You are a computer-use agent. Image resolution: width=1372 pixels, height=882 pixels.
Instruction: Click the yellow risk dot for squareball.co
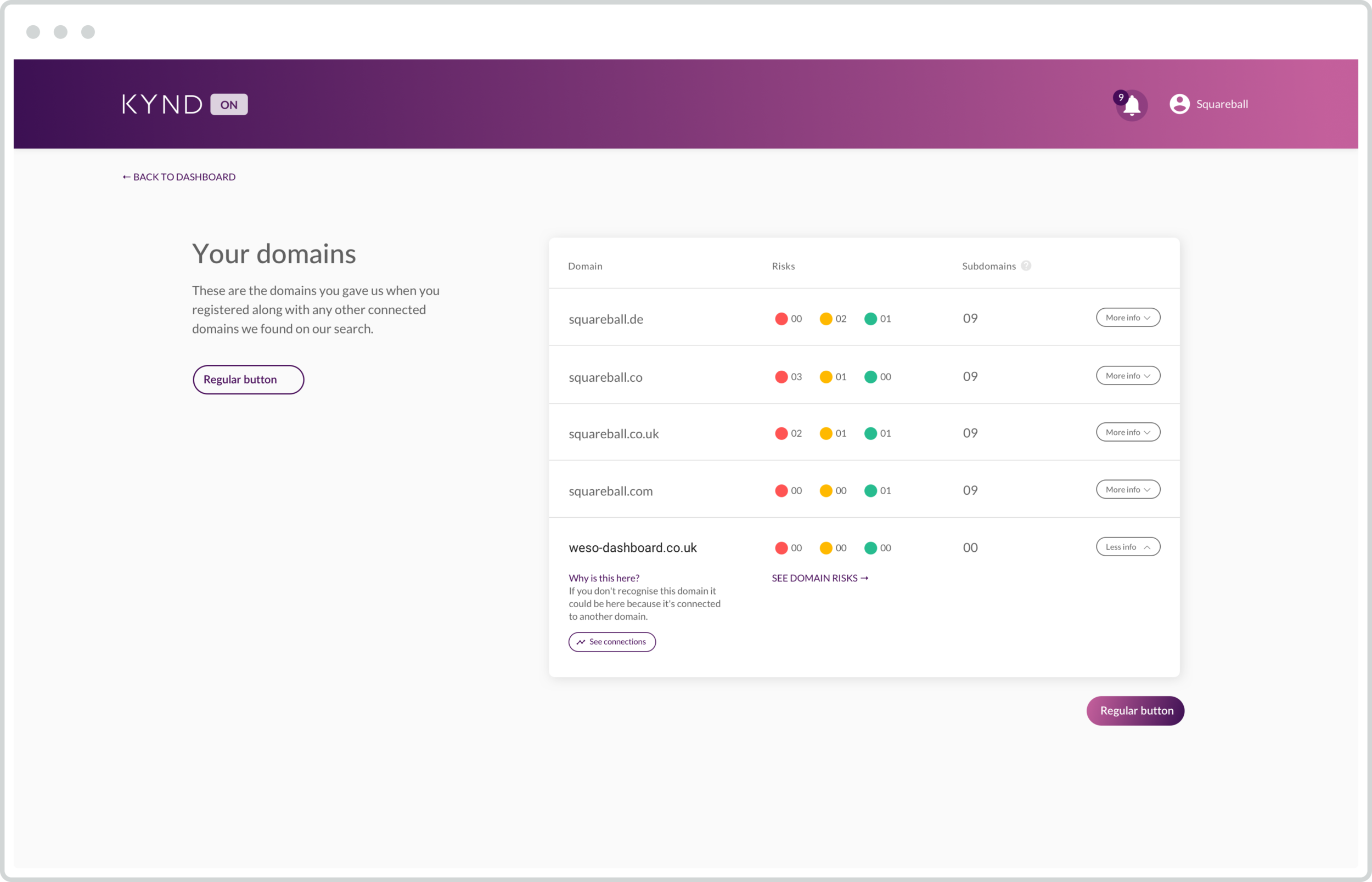tap(826, 377)
